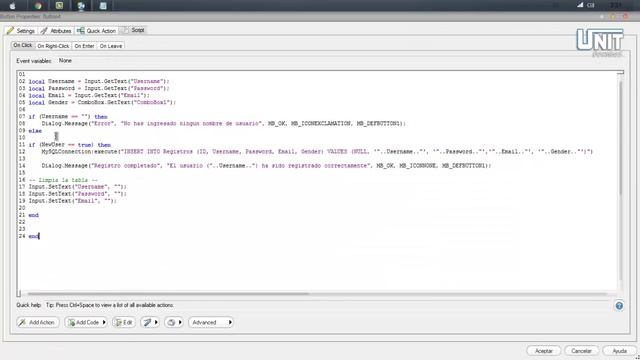This screenshot has width=640, height=360.
Task: Open the printer icon dropdown button
Action: tap(174, 322)
